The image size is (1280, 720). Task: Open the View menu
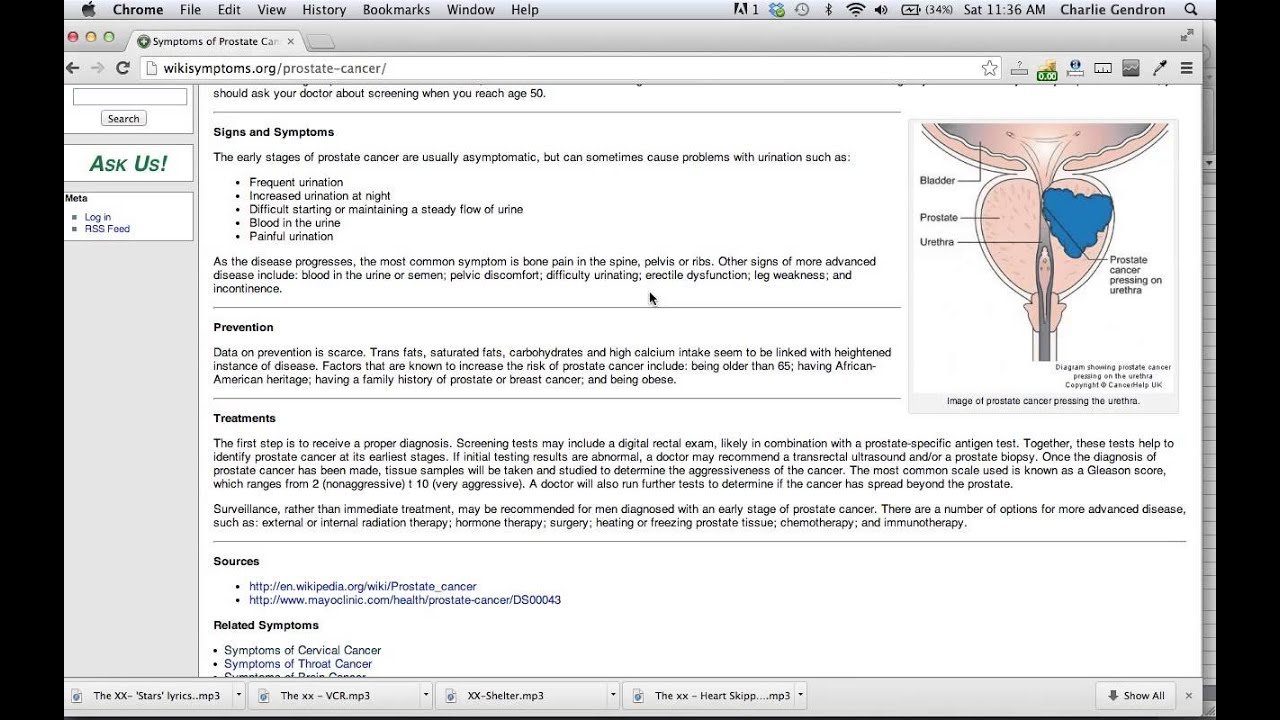coord(272,10)
